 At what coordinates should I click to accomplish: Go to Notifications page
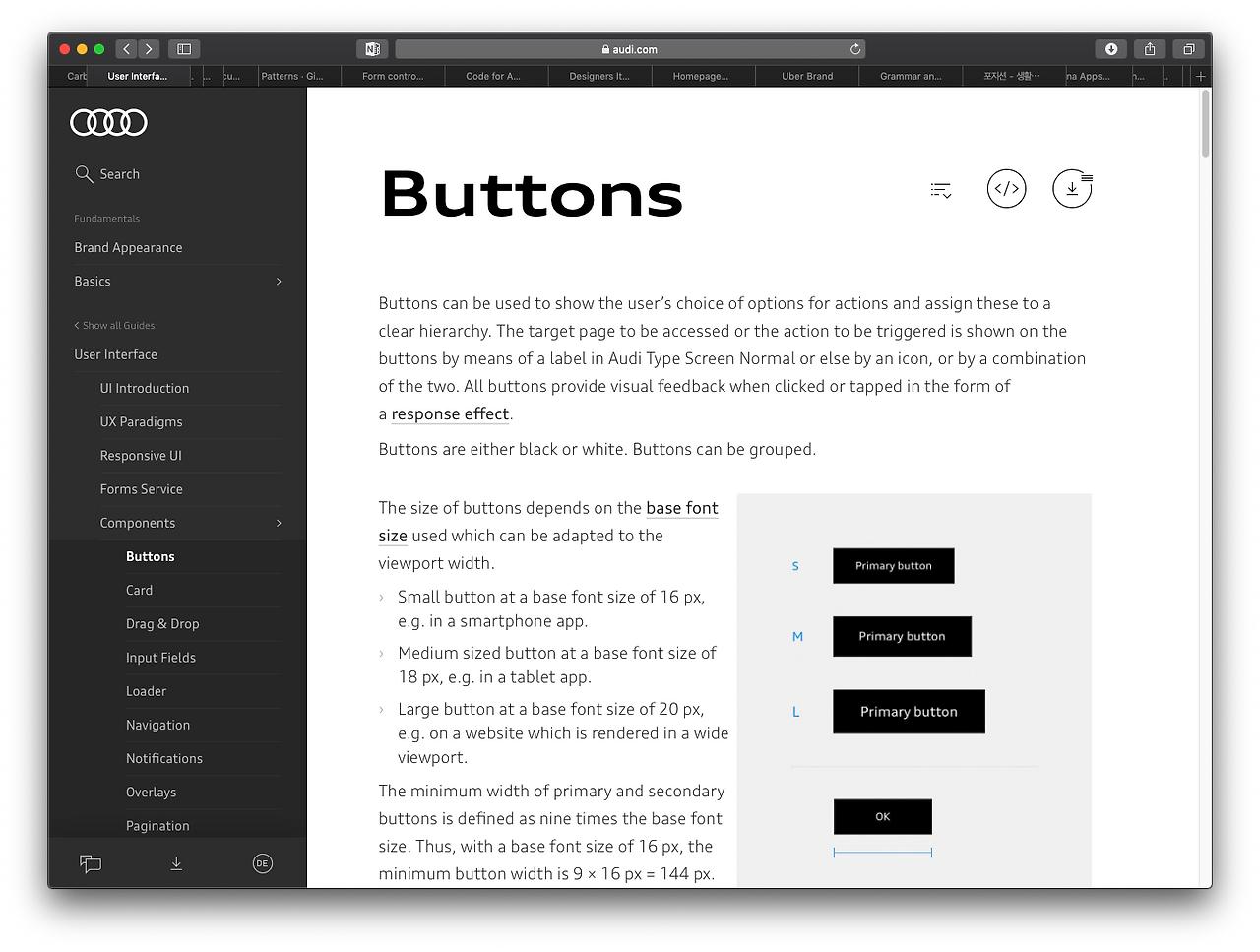[x=164, y=759]
